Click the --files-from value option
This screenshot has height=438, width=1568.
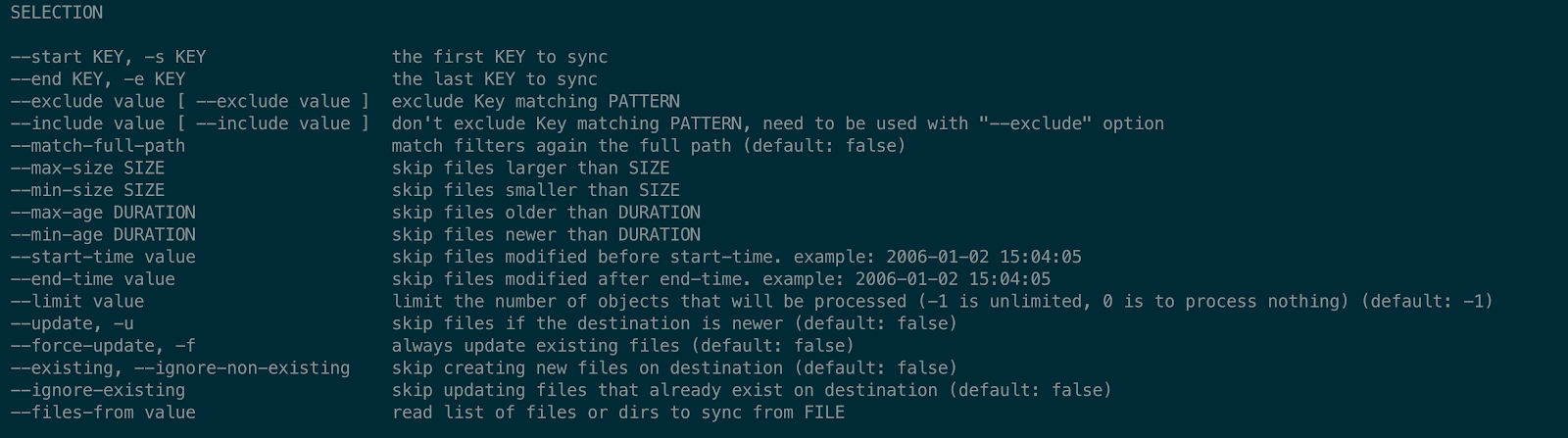(x=103, y=413)
